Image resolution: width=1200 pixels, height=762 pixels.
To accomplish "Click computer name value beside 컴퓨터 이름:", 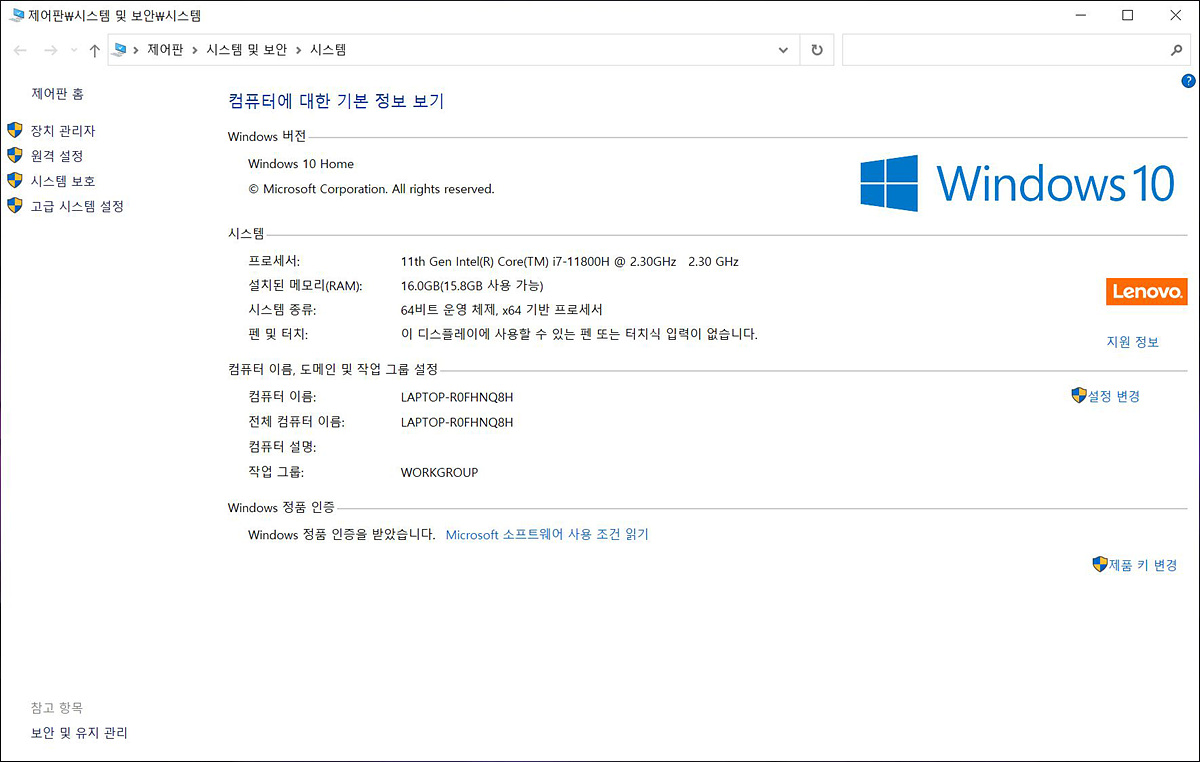I will pyautogui.click(x=457, y=397).
